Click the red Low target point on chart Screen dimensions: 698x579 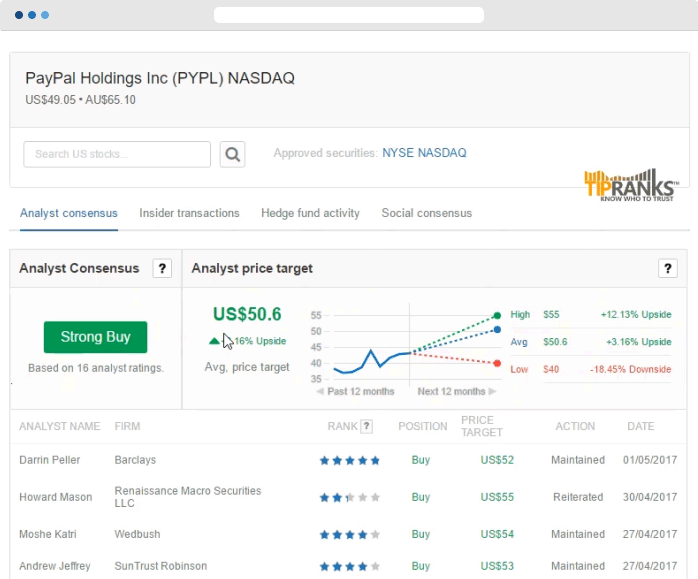(x=497, y=363)
